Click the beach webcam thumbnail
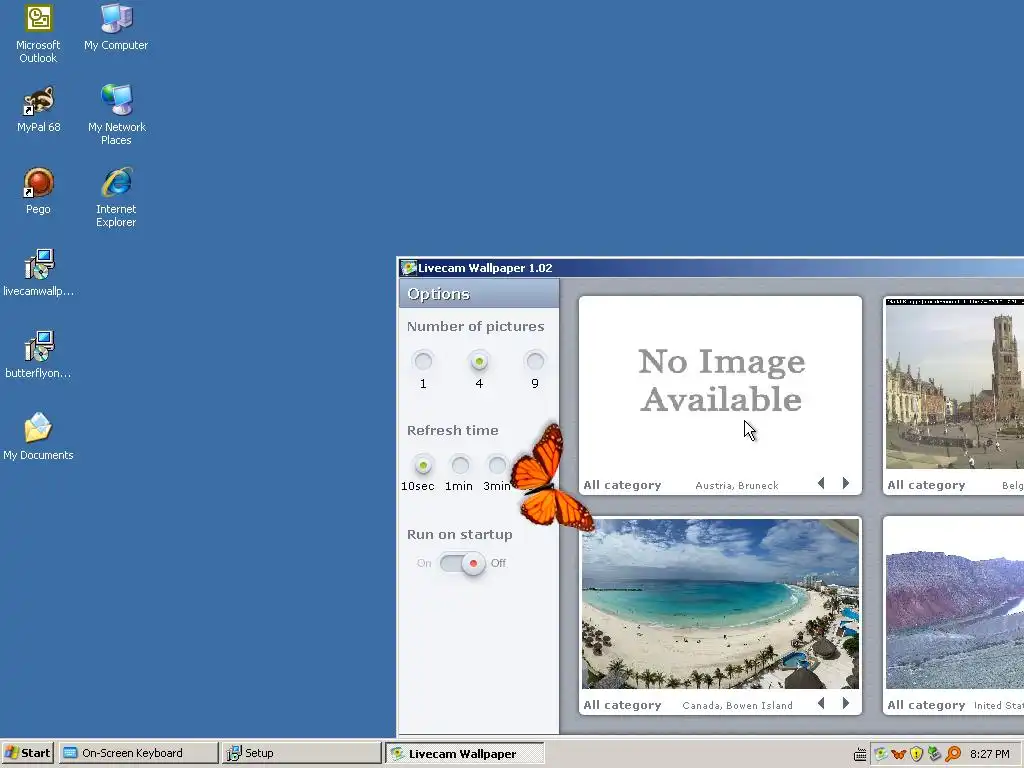This screenshot has height=768, width=1024. (720, 604)
